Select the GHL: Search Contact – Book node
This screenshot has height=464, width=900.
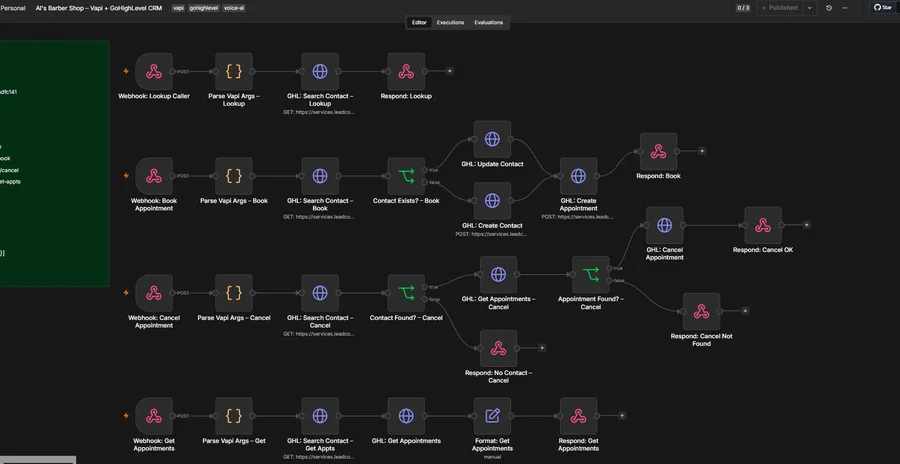[x=320, y=176]
